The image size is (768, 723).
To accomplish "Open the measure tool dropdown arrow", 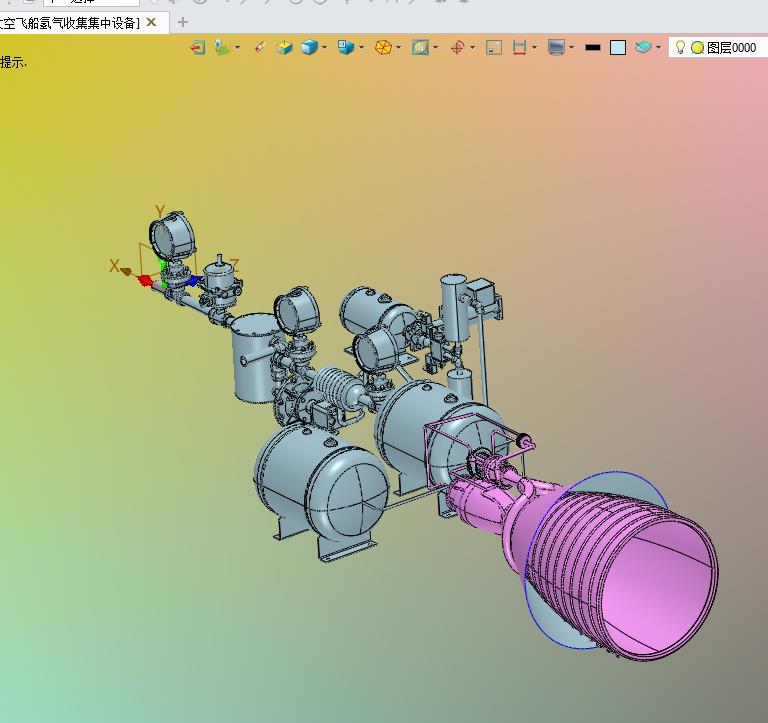I will coord(534,48).
